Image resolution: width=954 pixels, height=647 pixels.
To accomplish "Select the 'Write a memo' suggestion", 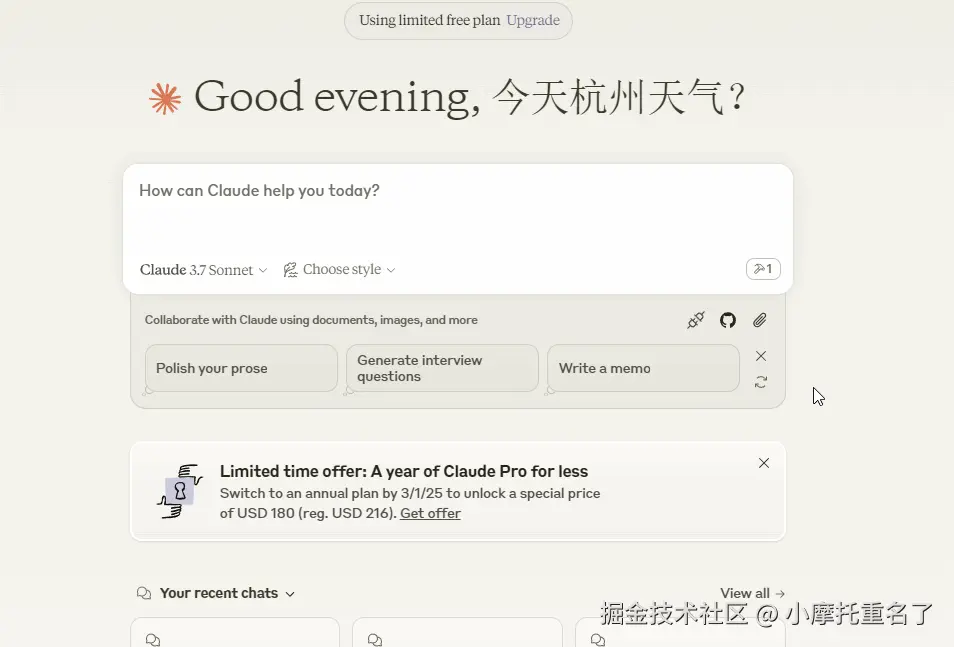I will pos(643,368).
